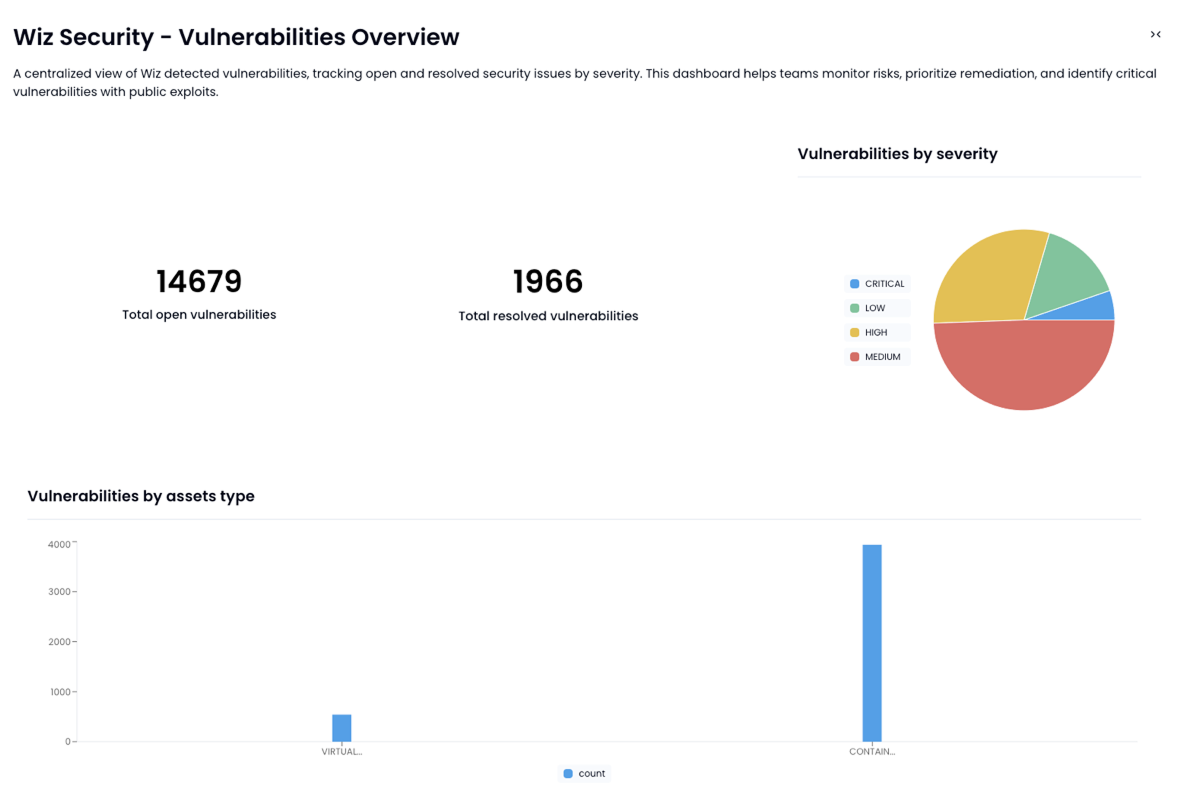Screen dimensions: 1200x800
Task: Toggle CRITICAL severity visibility in the legend
Action: pos(877,283)
